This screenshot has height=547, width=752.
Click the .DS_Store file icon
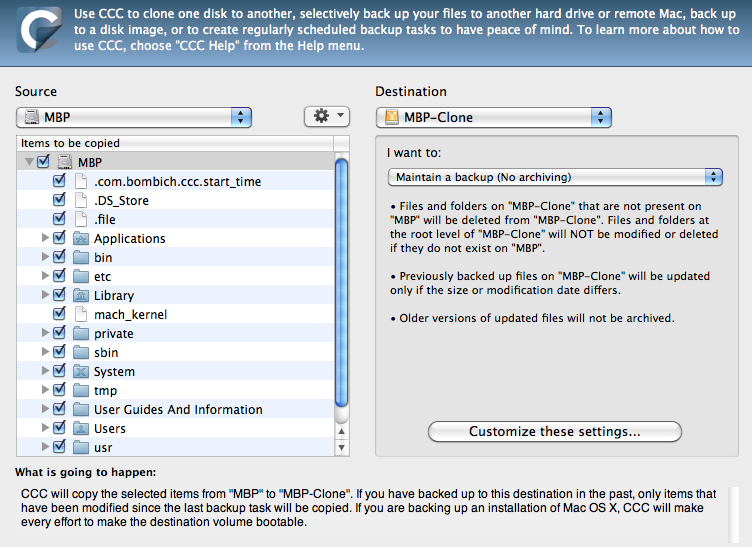pyautogui.click(x=81, y=200)
